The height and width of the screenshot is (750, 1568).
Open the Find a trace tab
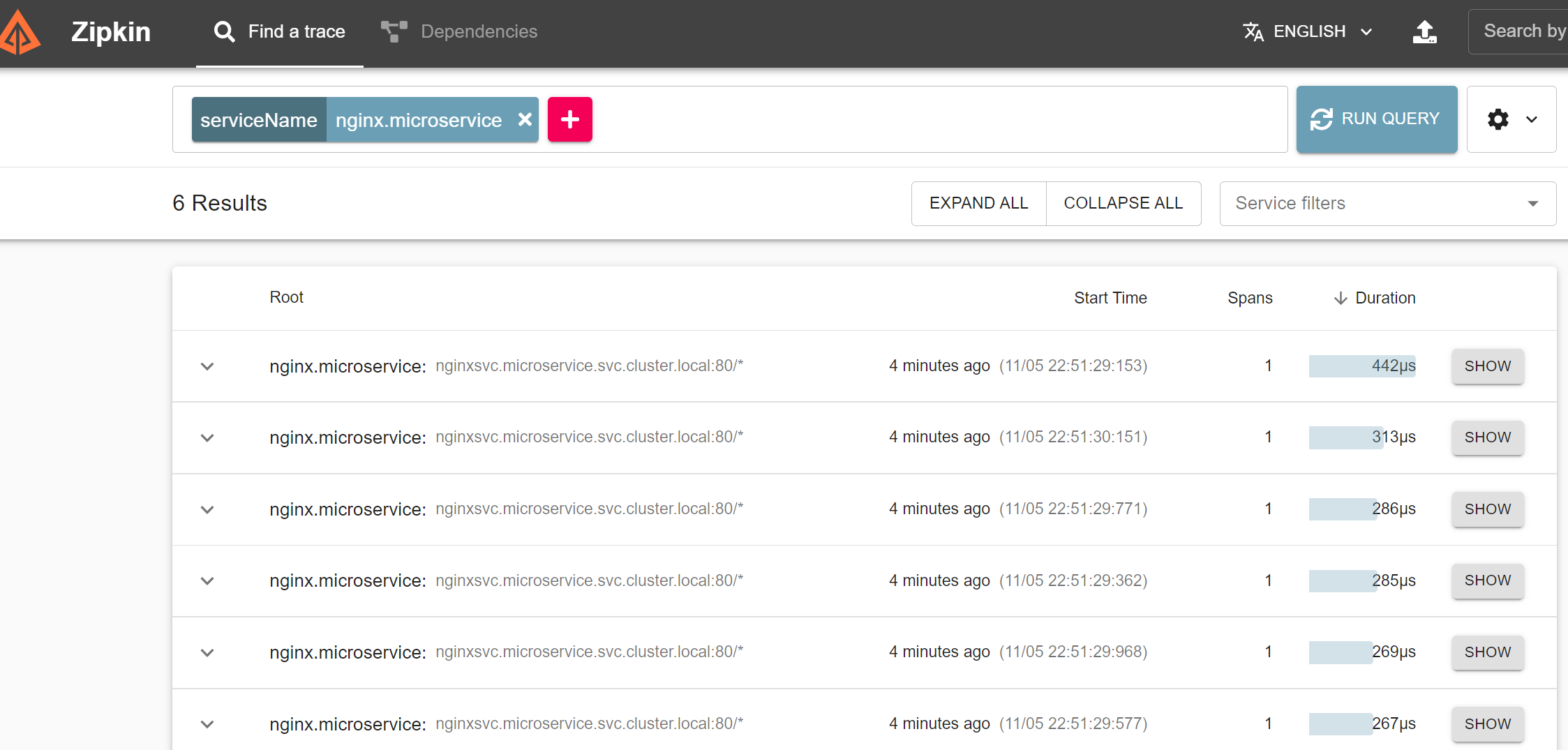click(279, 32)
